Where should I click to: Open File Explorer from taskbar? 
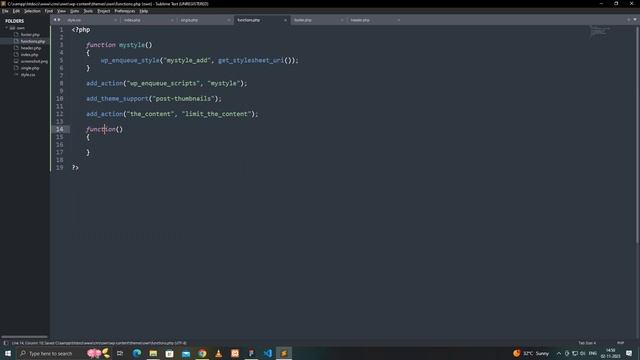[153, 353]
